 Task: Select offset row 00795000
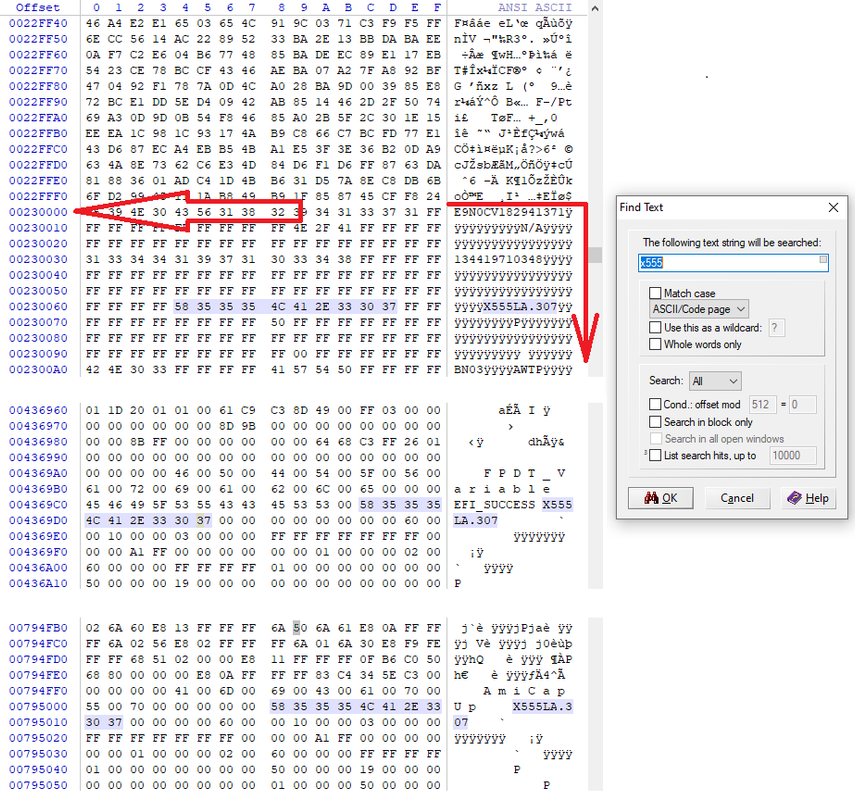coord(38,707)
